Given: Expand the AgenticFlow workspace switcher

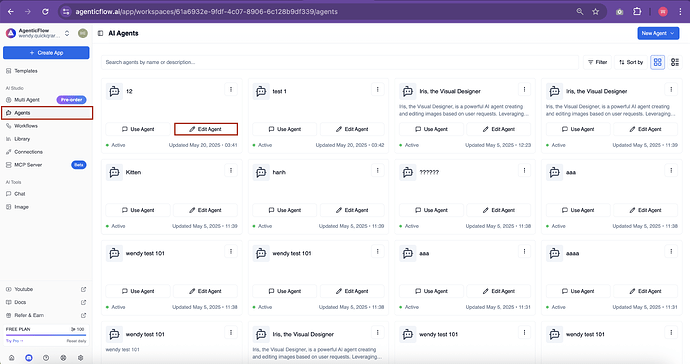Looking at the screenshot, I should coord(67,33).
